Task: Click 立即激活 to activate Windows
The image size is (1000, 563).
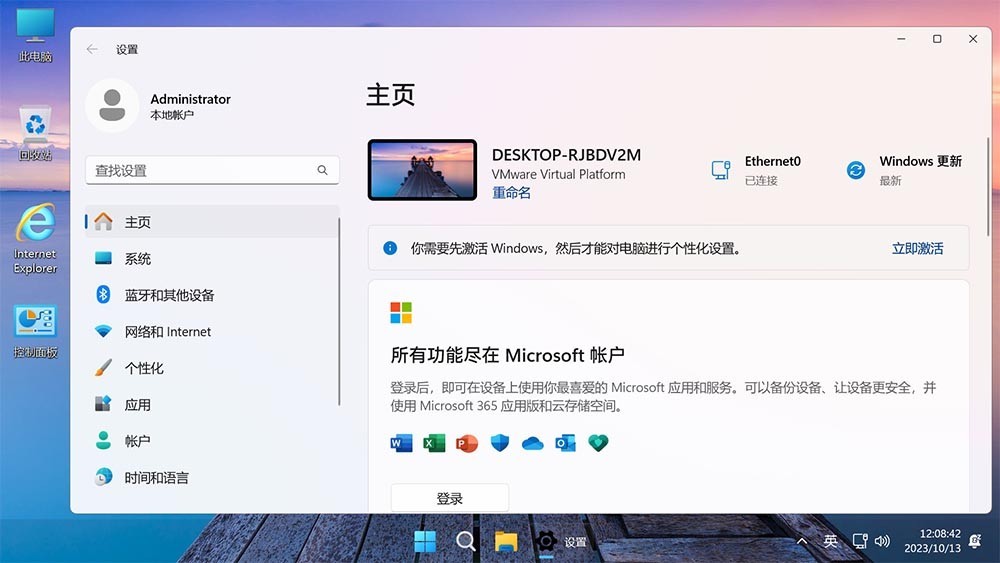Action: (917, 248)
